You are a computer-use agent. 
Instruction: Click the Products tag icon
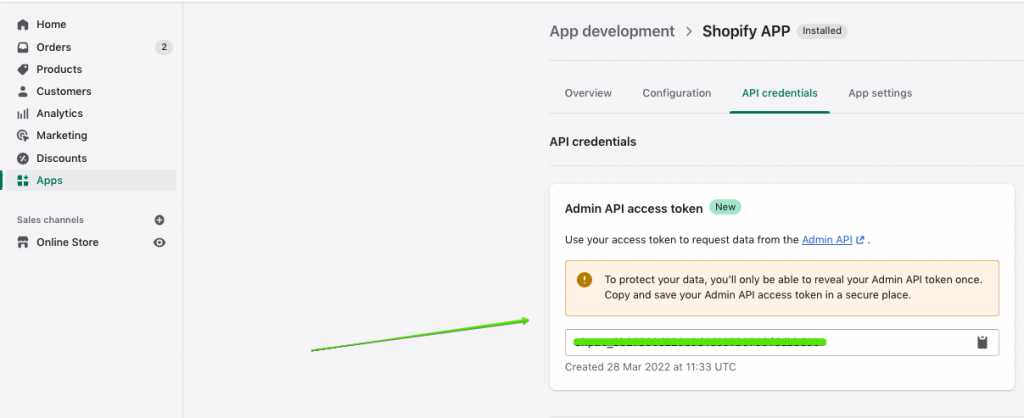pyautogui.click(x=23, y=69)
